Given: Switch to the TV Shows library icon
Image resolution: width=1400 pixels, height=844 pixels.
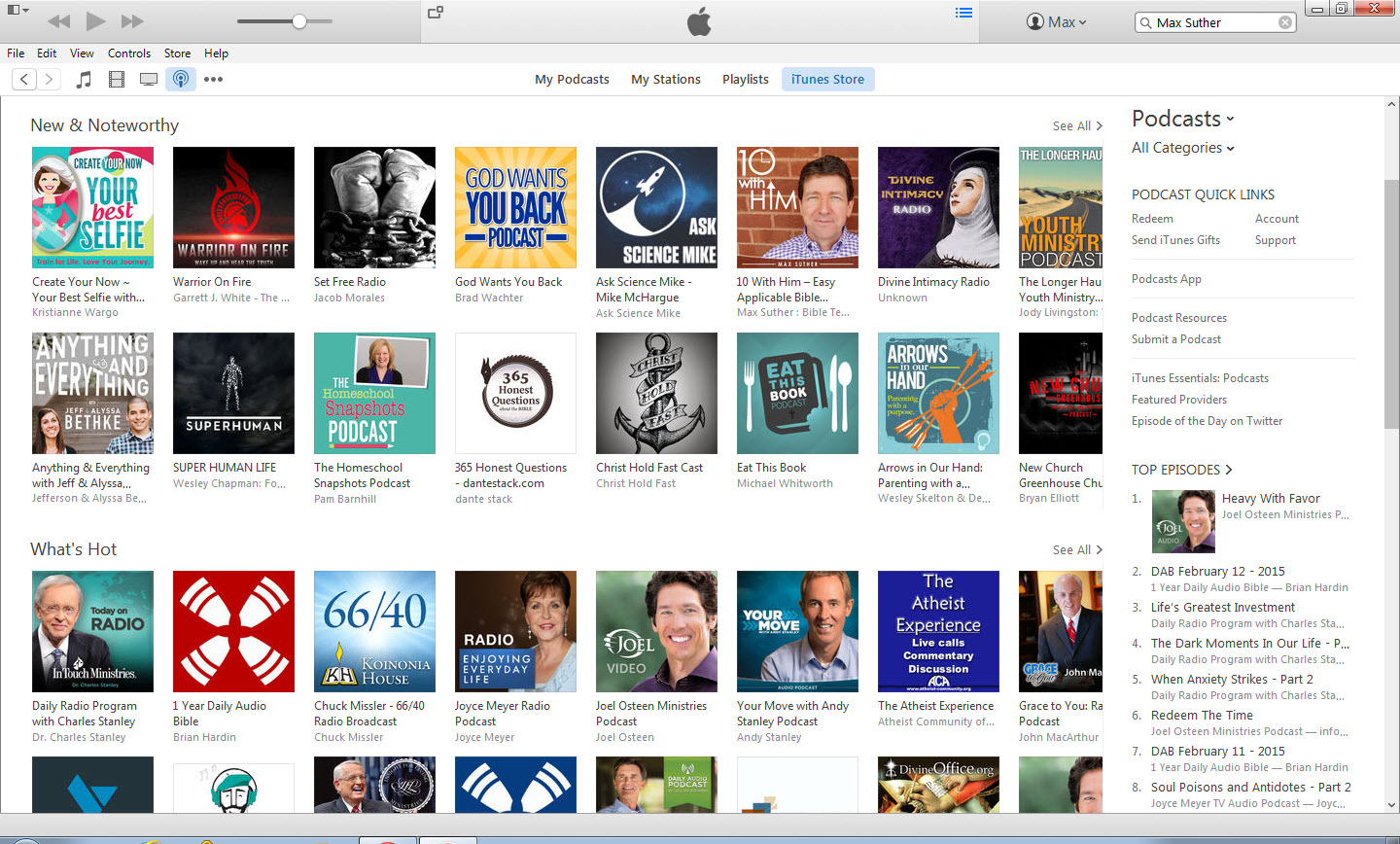Looking at the screenshot, I should [149, 80].
